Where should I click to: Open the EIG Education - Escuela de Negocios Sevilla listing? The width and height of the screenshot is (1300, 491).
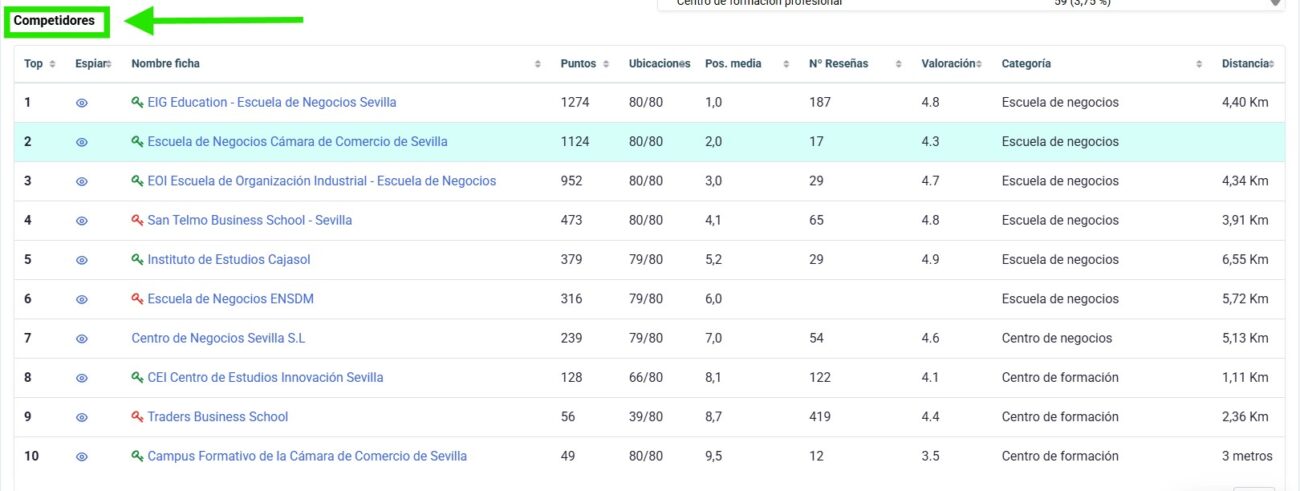click(272, 102)
